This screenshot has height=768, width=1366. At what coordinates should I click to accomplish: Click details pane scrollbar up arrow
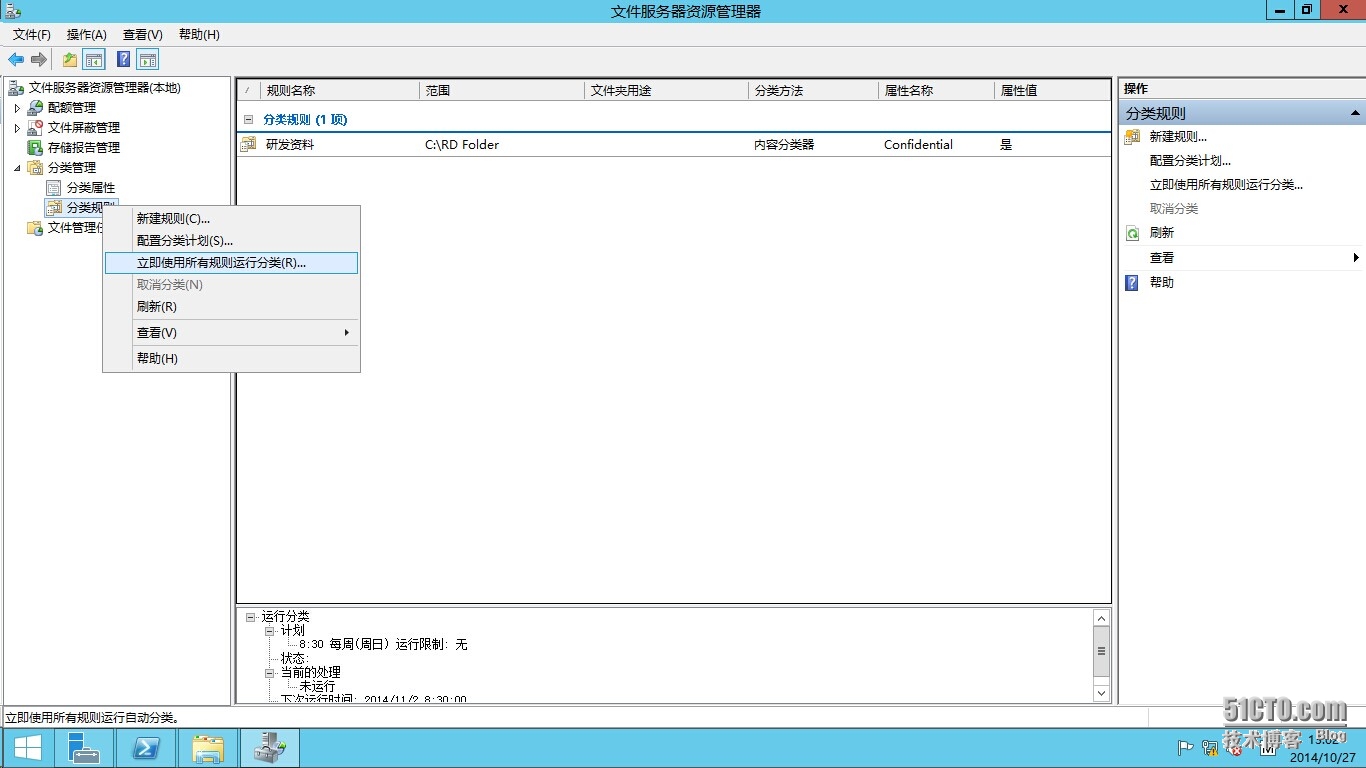[x=1101, y=618]
